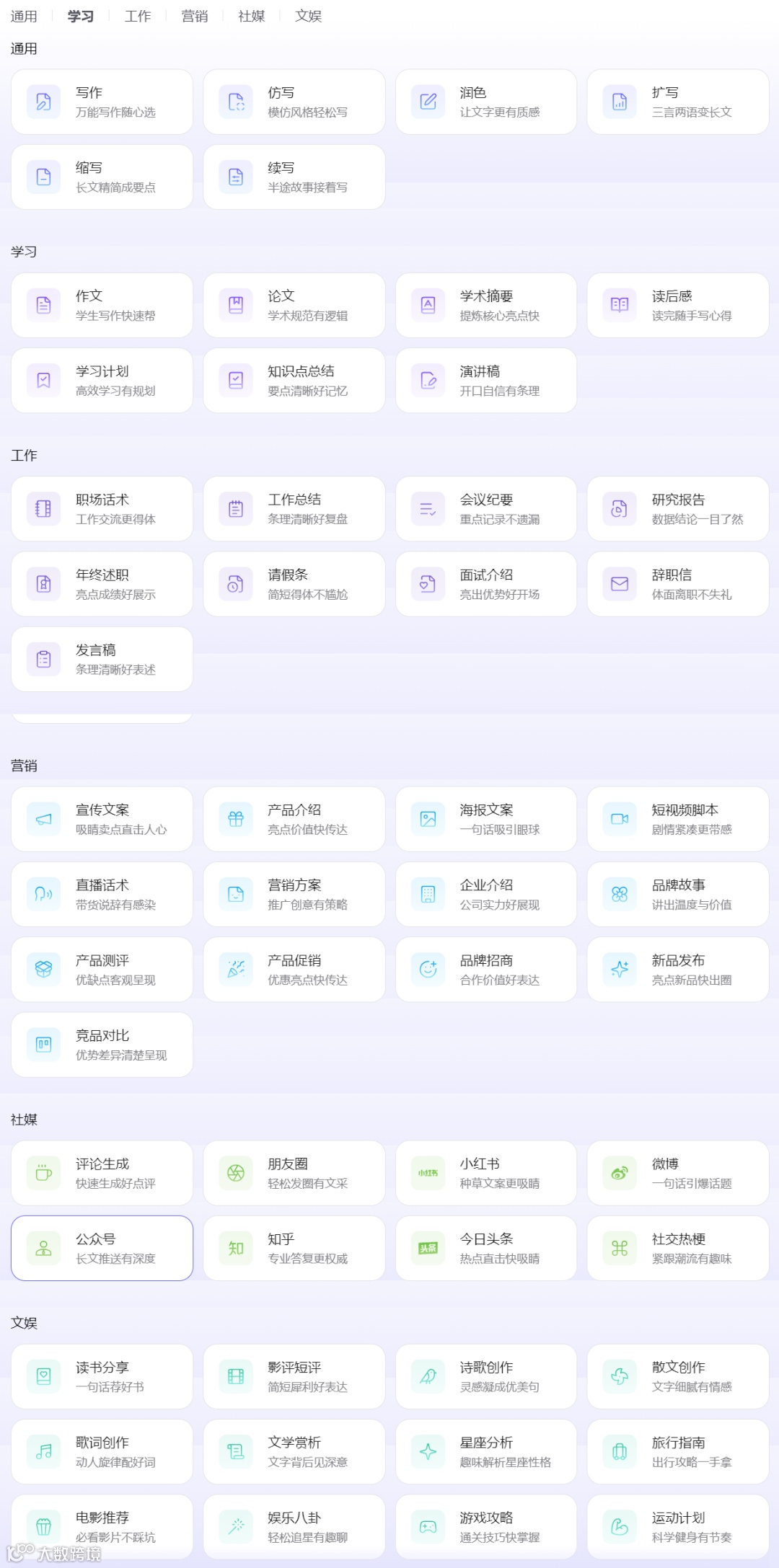
Task: Click the 续写 document icon
Action: pyautogui.click(x=236, y=177)
